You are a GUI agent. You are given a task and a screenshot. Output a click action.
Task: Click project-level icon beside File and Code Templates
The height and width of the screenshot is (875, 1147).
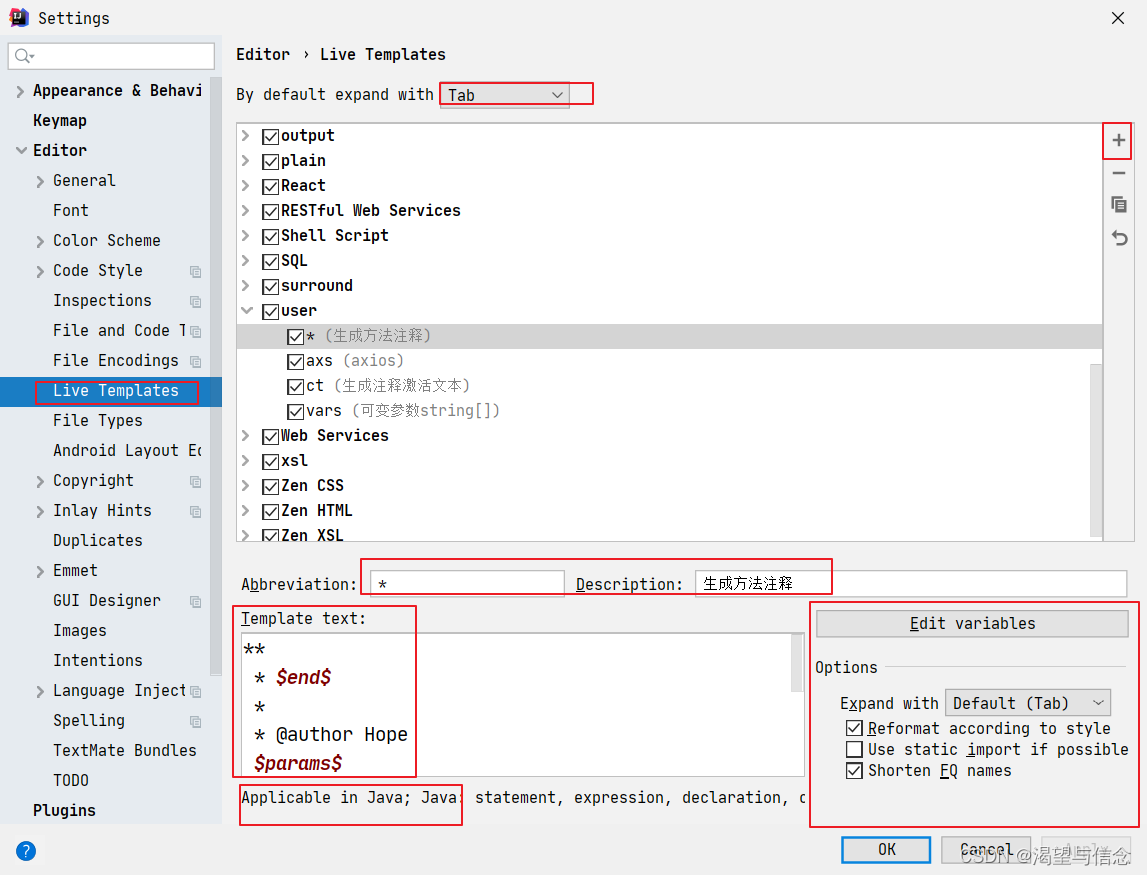(195, 331)
